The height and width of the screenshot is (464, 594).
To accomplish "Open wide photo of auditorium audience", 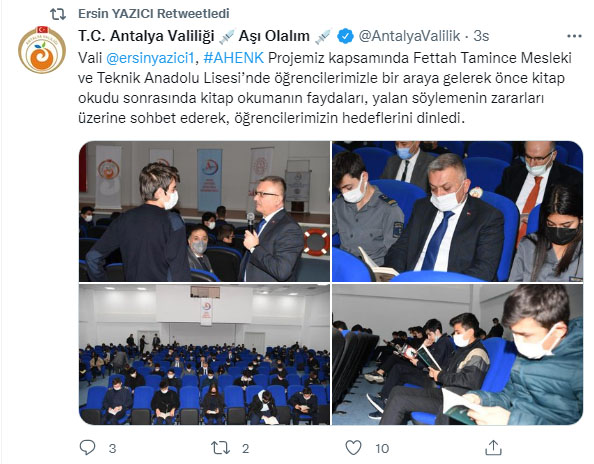I will point(204,355).
